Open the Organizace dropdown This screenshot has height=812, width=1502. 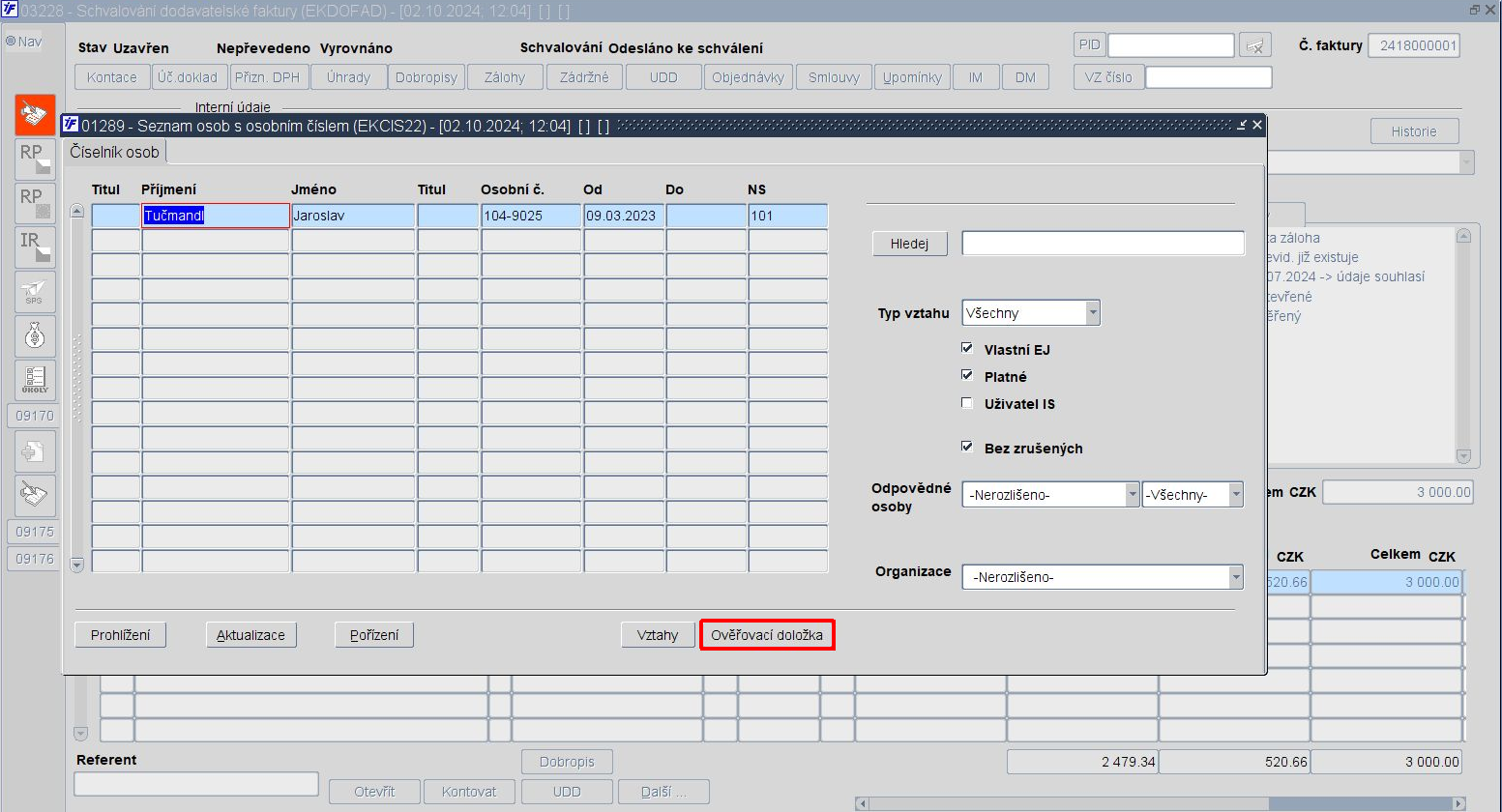(1236, 577)
